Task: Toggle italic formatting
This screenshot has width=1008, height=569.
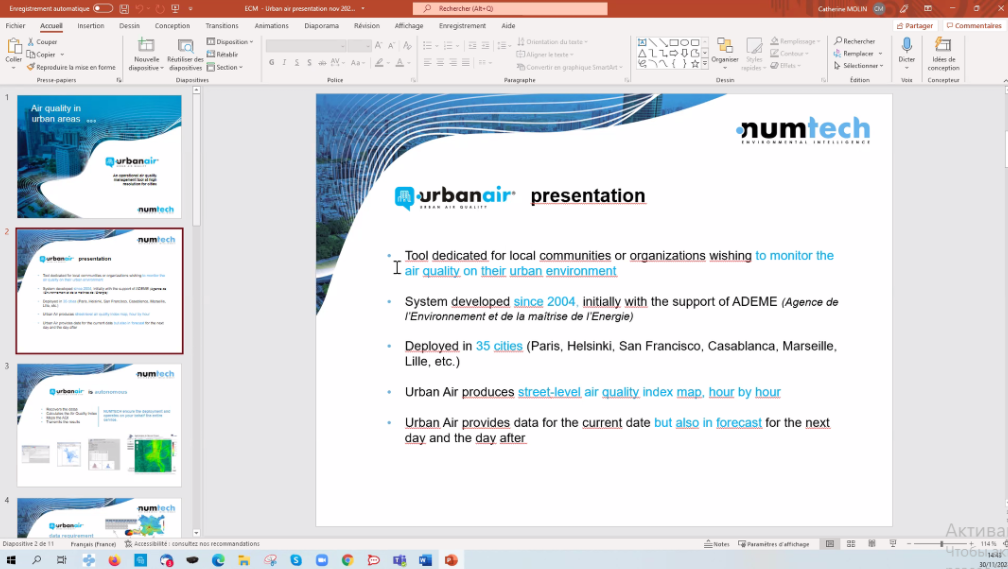Action: point(284,62)
